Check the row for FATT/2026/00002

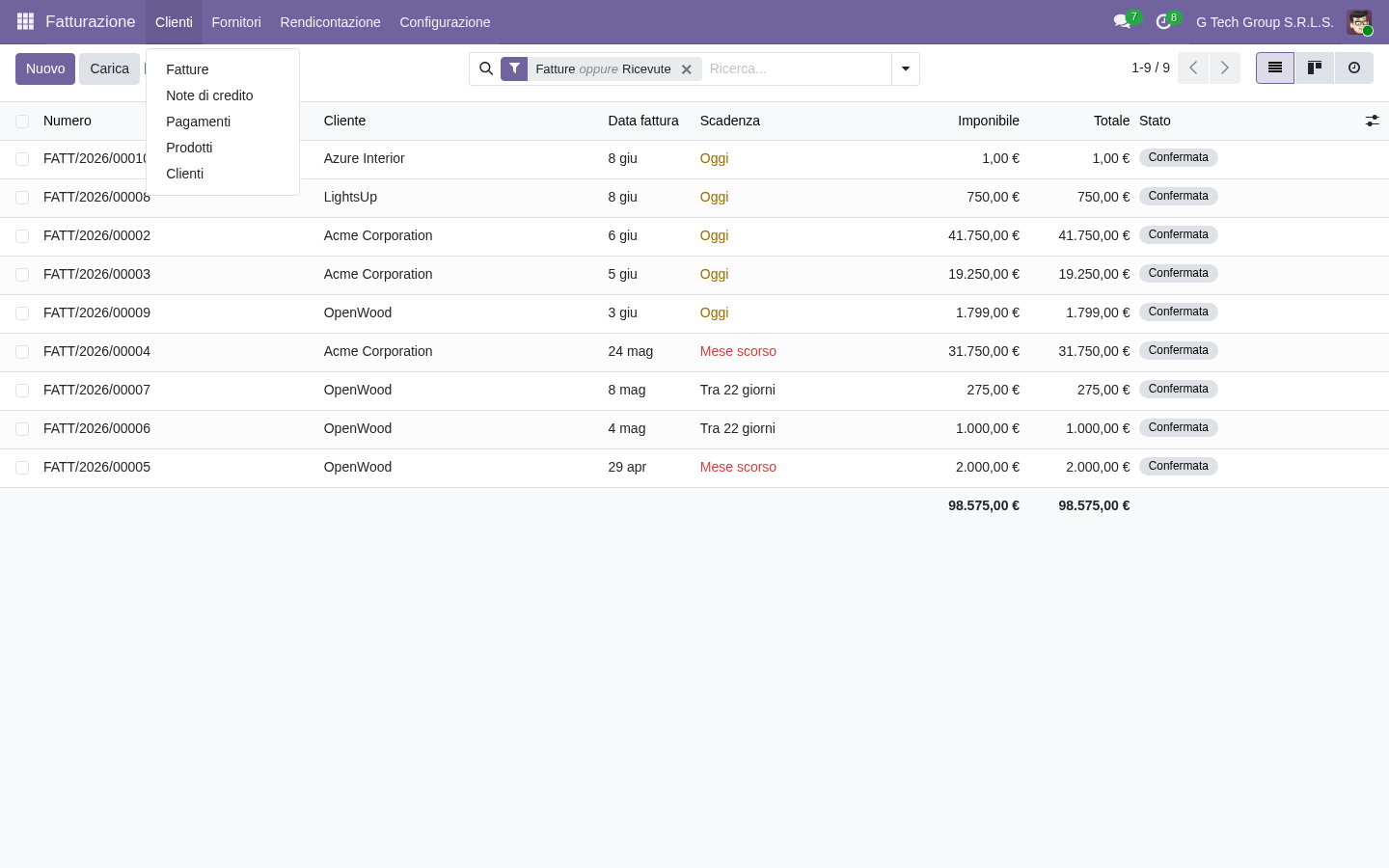tap(22, 236)
